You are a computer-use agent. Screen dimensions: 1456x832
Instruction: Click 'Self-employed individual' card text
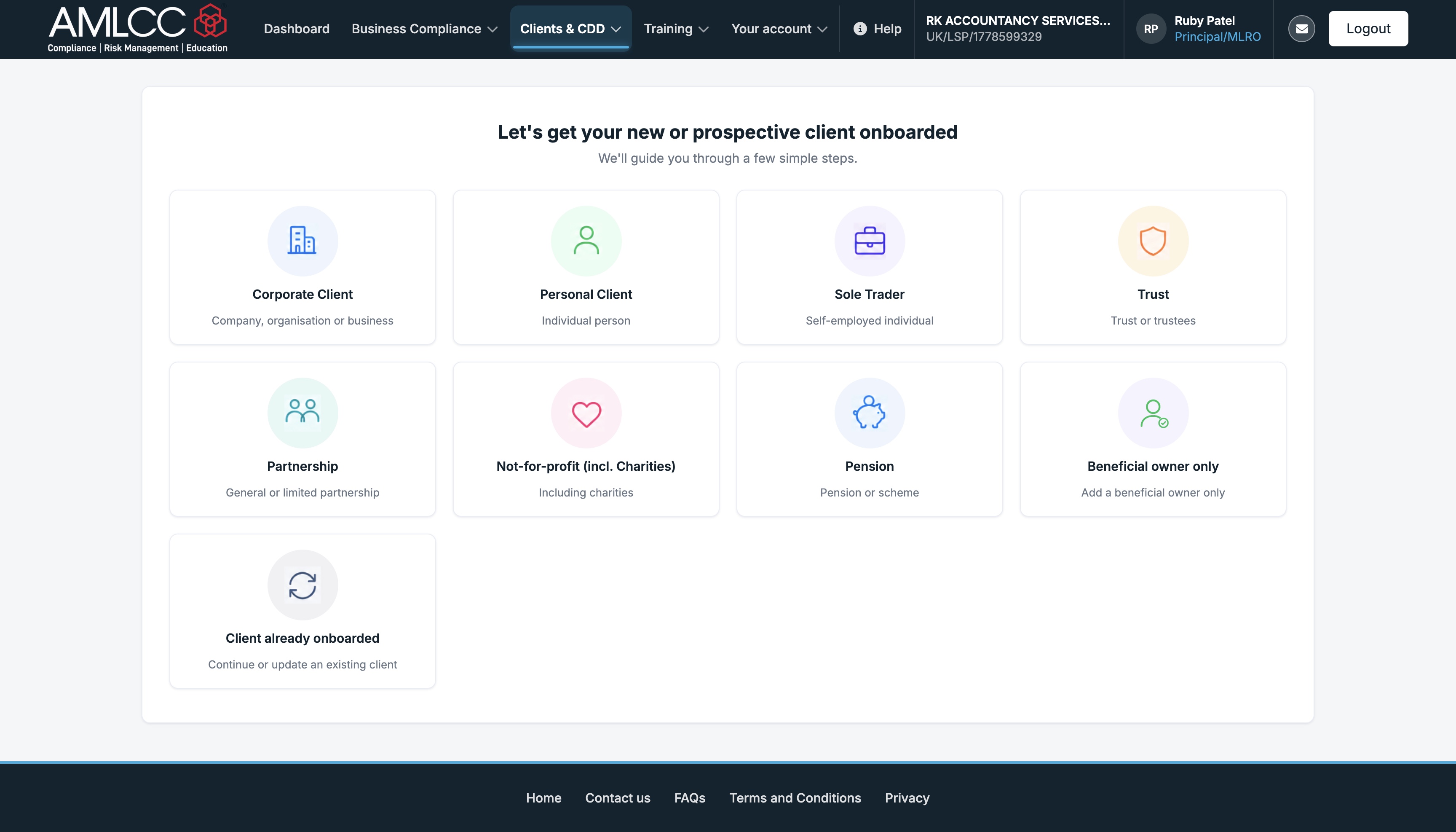[x=870, y=321]
